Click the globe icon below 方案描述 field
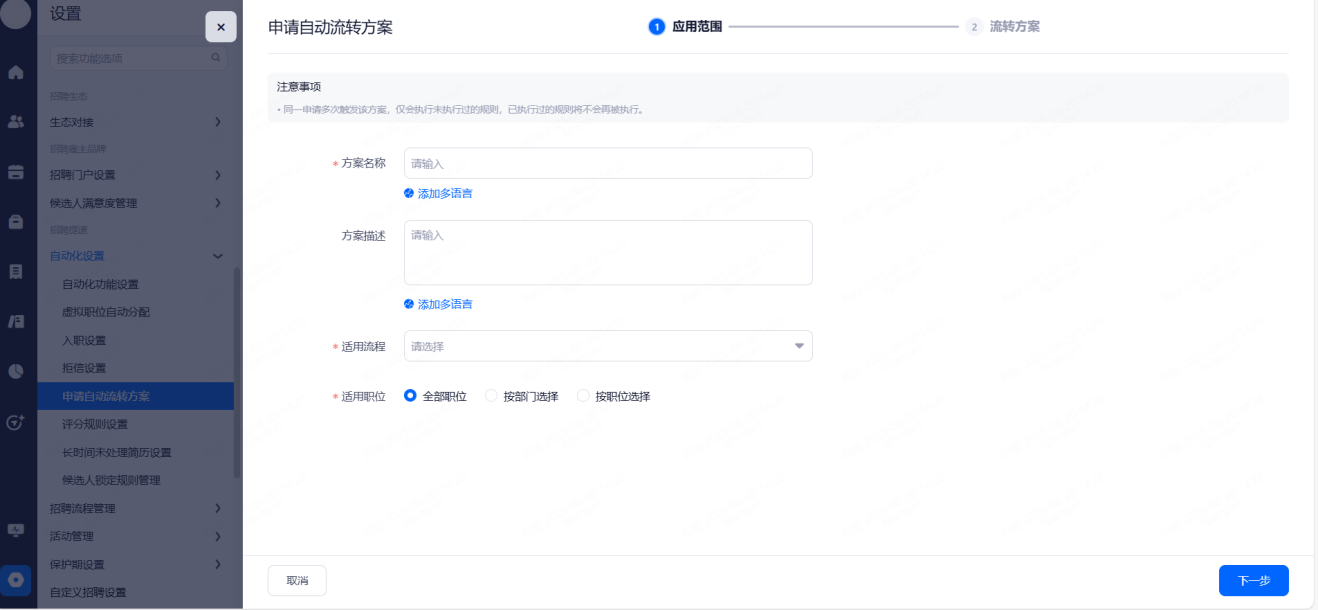 point(409,304)
